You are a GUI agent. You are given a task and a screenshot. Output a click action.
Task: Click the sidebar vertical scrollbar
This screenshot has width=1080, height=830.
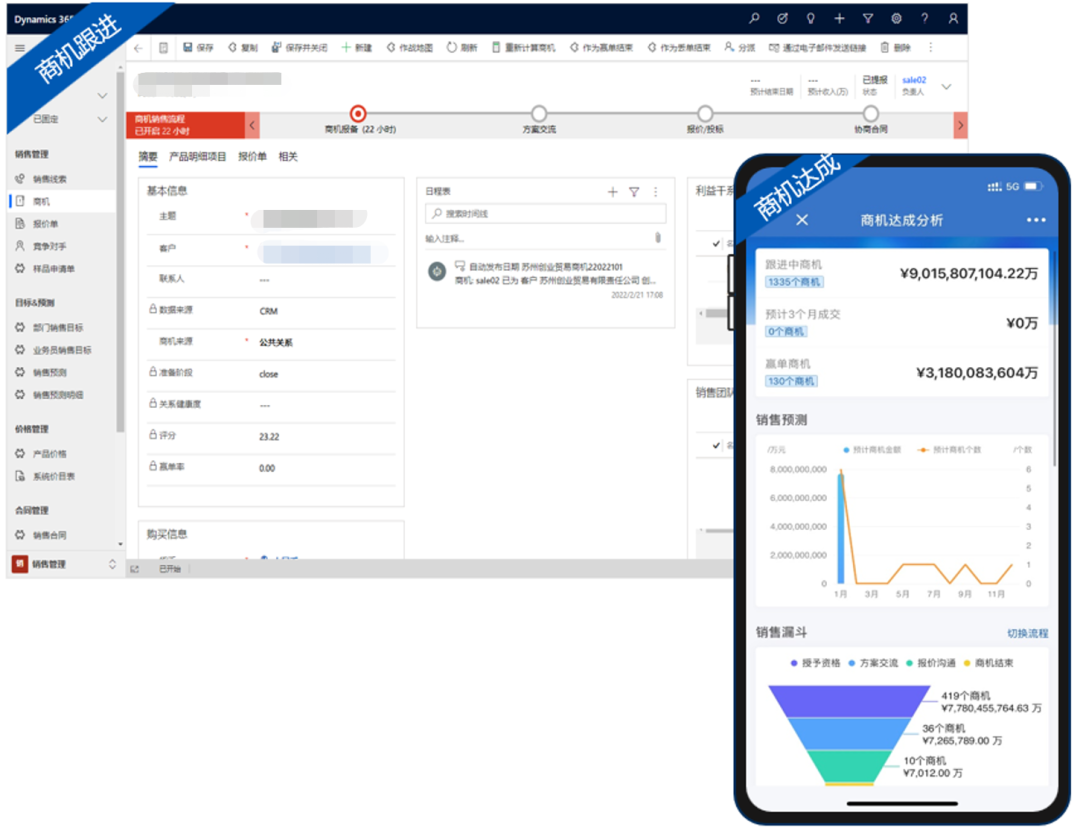tap(121, 252)
